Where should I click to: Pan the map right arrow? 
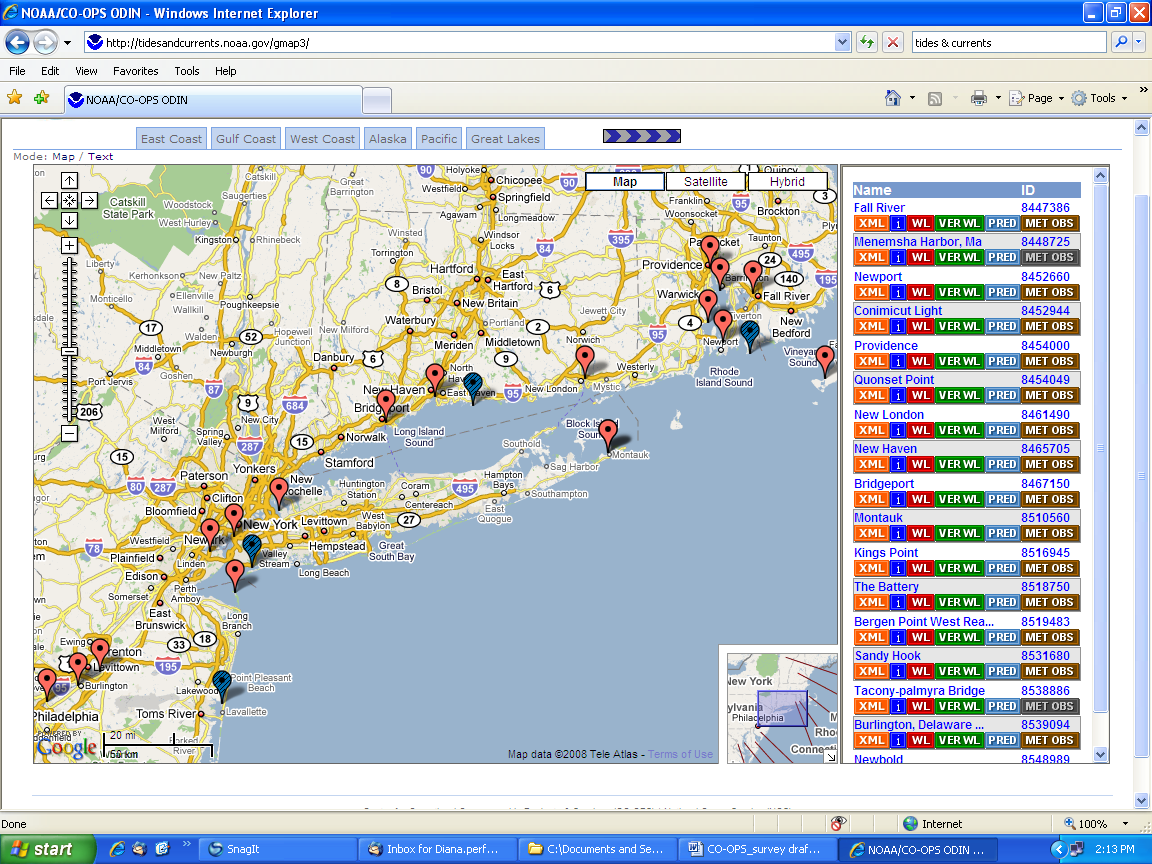89,200
